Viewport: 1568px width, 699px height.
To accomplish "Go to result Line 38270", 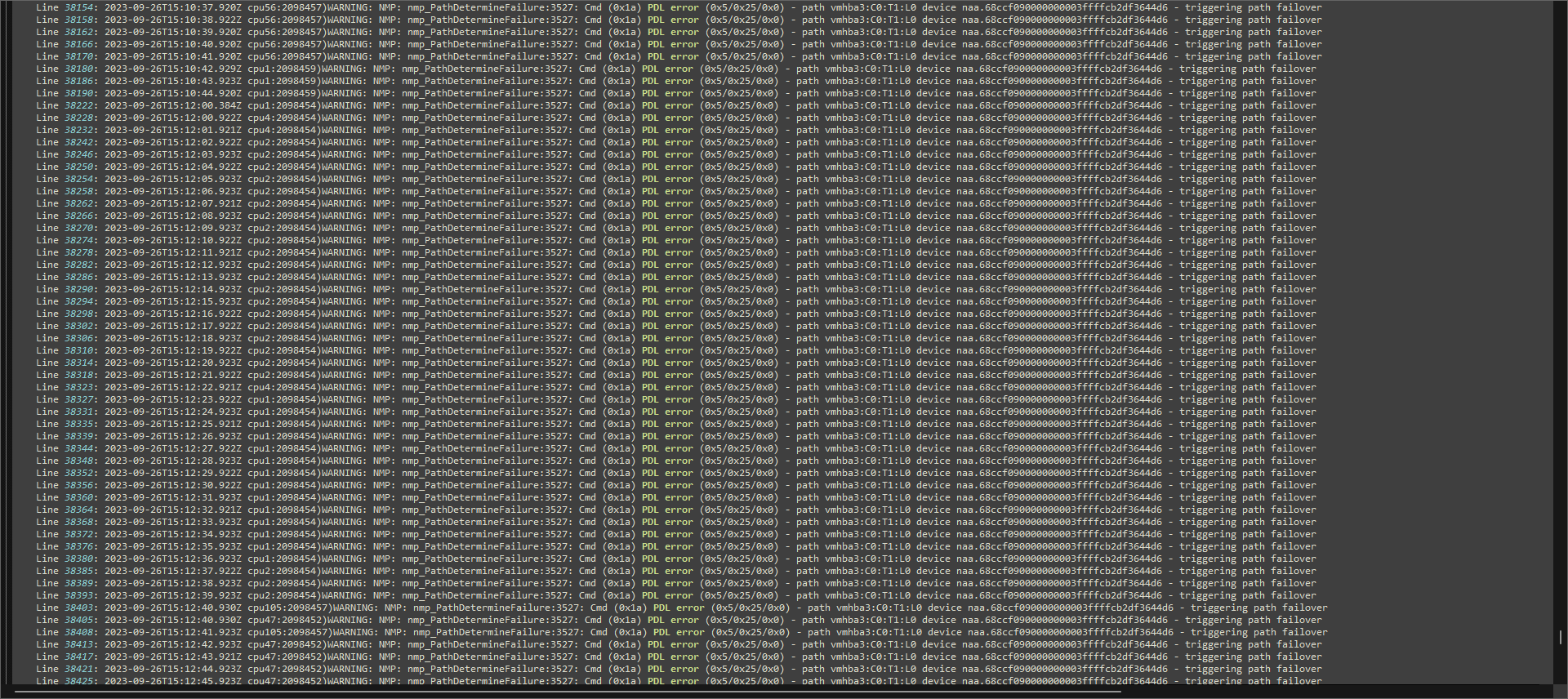I will [x=676, y=228].
